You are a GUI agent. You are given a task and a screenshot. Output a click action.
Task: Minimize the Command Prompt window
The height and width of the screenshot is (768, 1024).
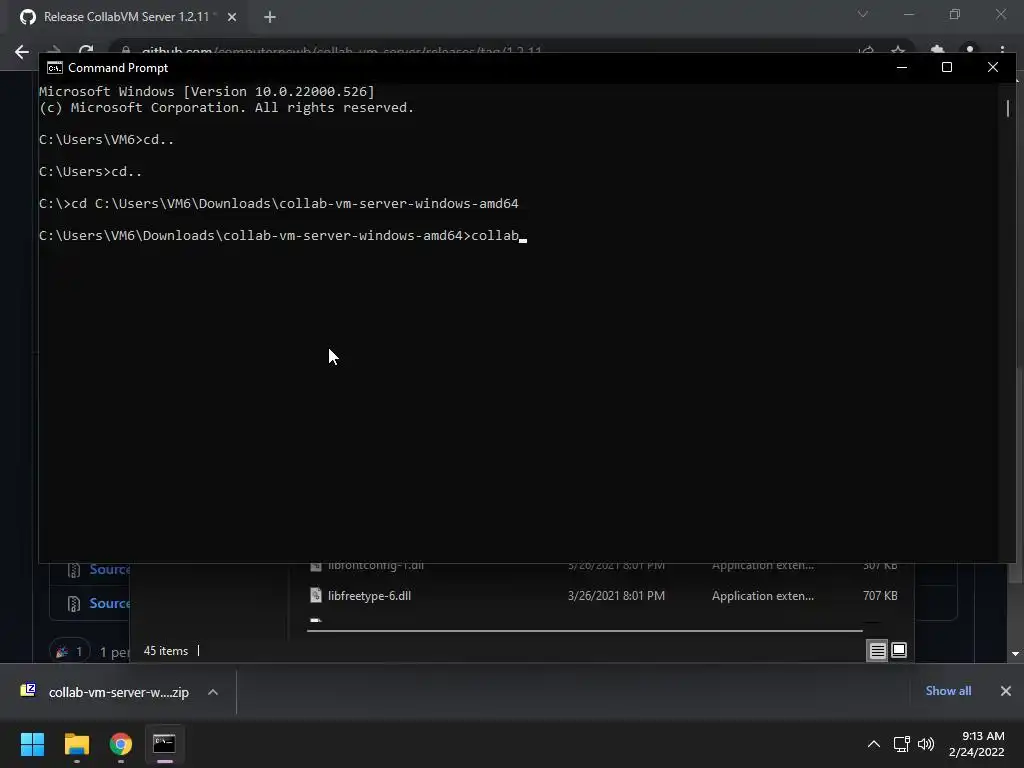coord(902,67)
